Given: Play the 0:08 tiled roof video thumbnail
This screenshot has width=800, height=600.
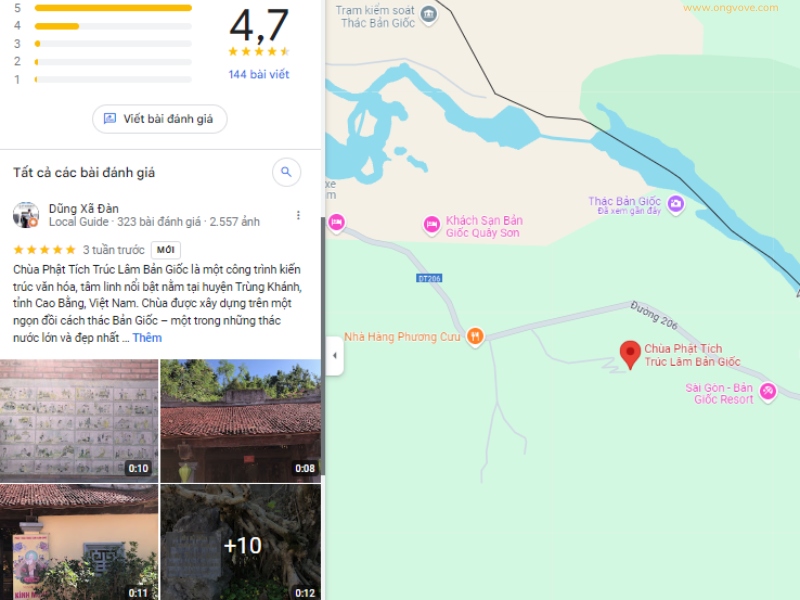Looking at the screenshot, I should pyautogui.click(x=241, y=421).
